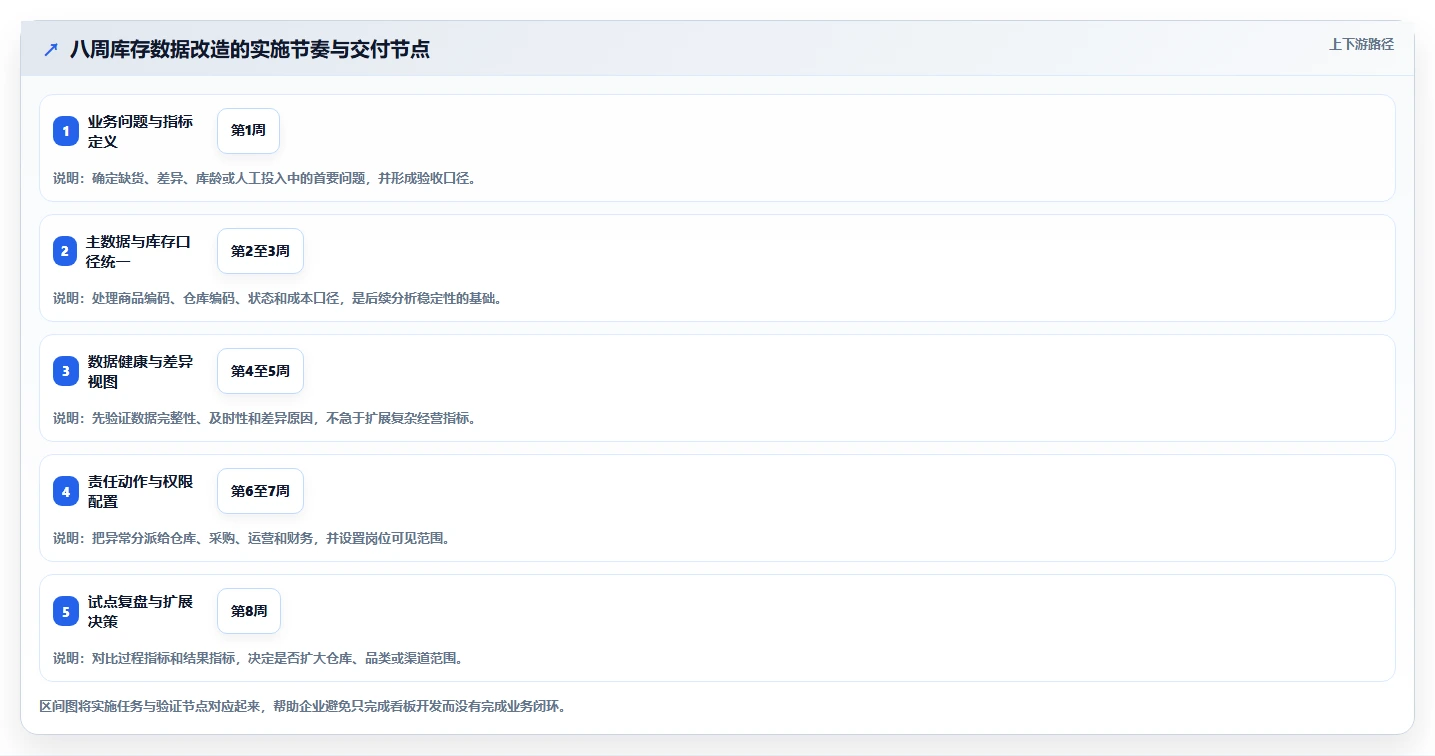Viewport: 1435px width, 756px height.
Task: Click the 主数据与库存口径统一 step title
Action: tap(139, 251)
